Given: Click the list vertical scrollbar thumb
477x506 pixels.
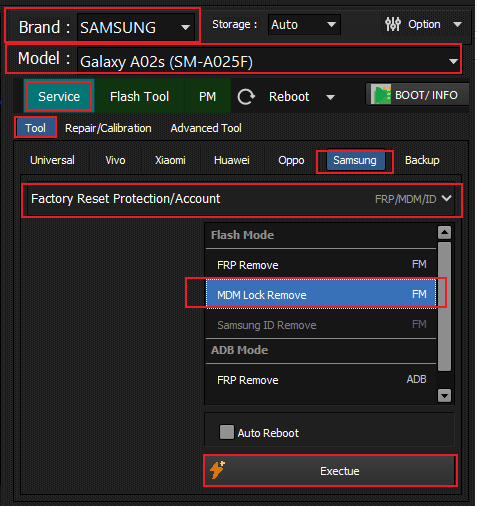Looking at the screenshot, I should pyautogui.click(x=444, y=306).
